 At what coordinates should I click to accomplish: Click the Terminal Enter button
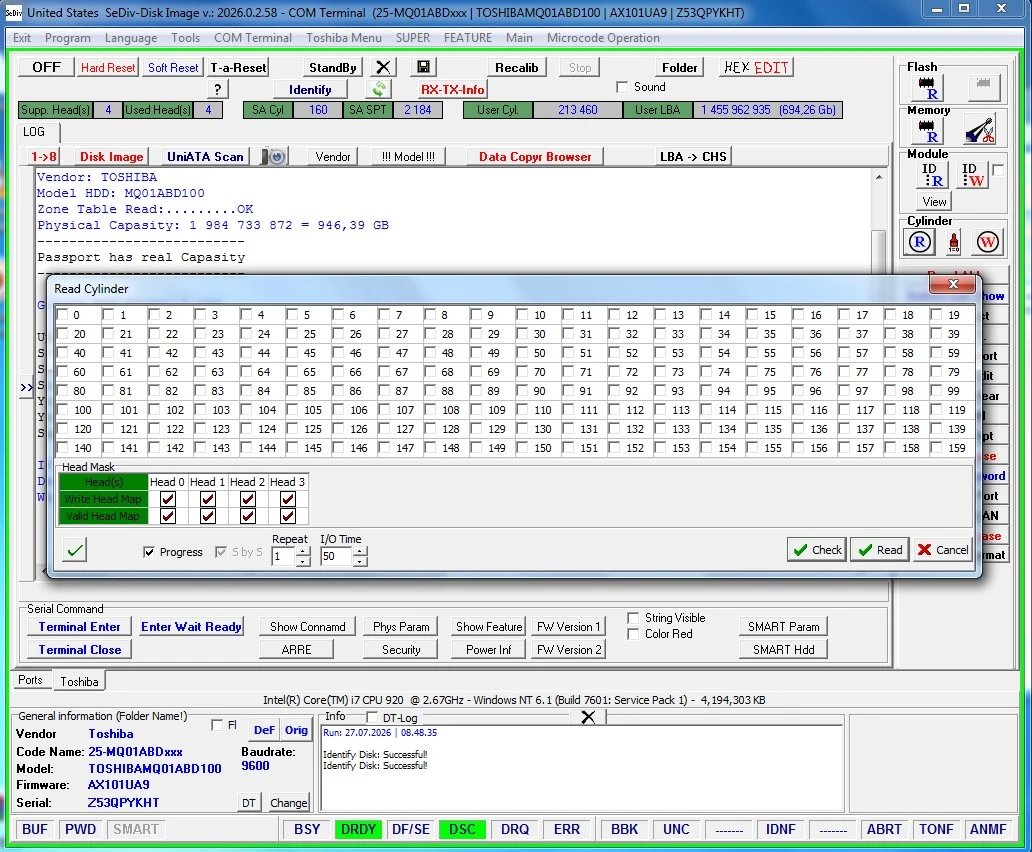pos(80,627)
